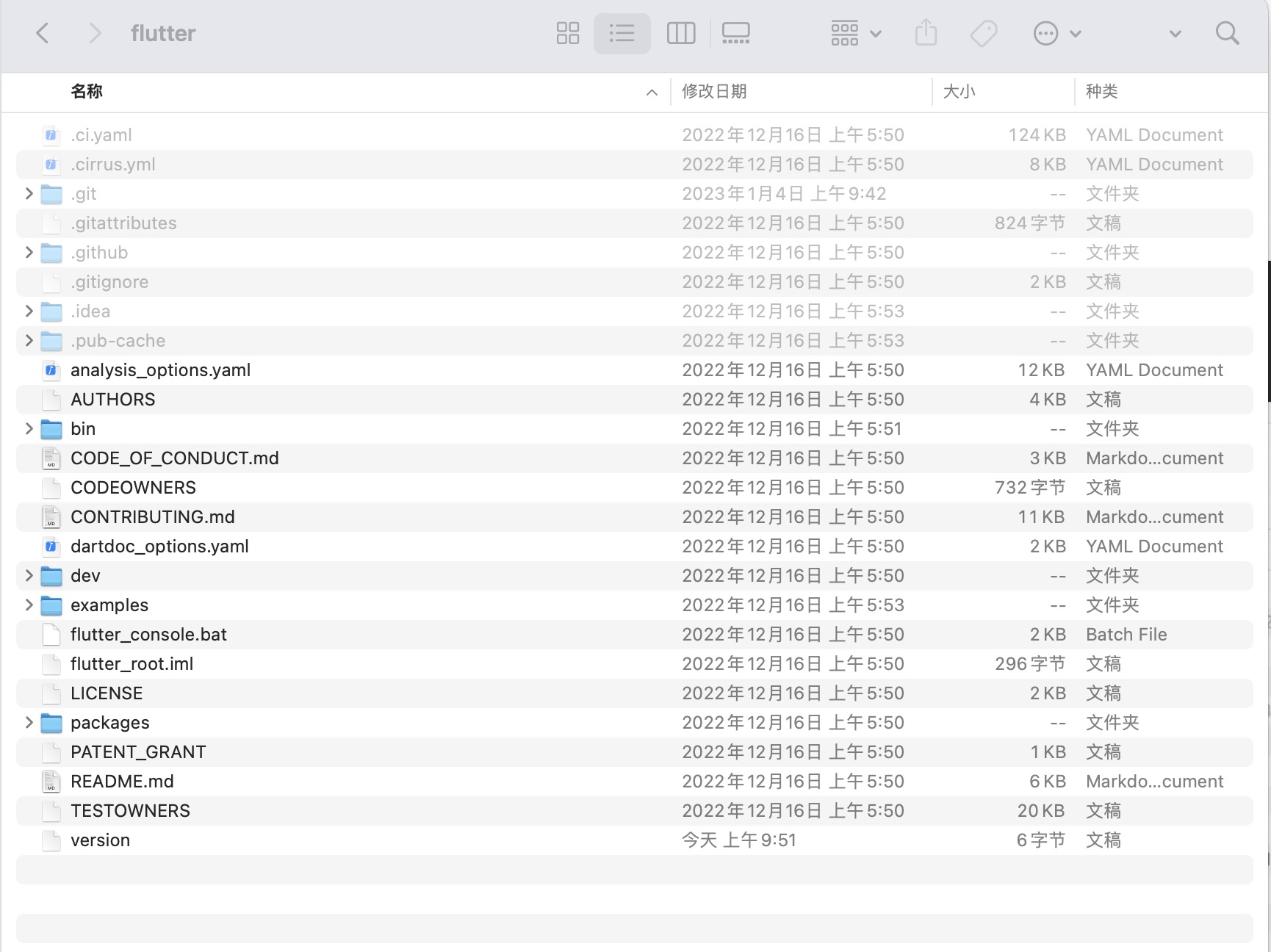Screen dimensions: 1271x952
Task: Click the .pub-cache folder icon
Action: click(x=51, y=341)
